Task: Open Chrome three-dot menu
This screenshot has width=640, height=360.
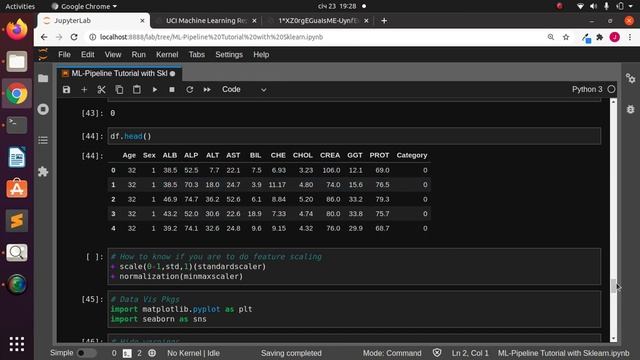Action: [630, 37]
